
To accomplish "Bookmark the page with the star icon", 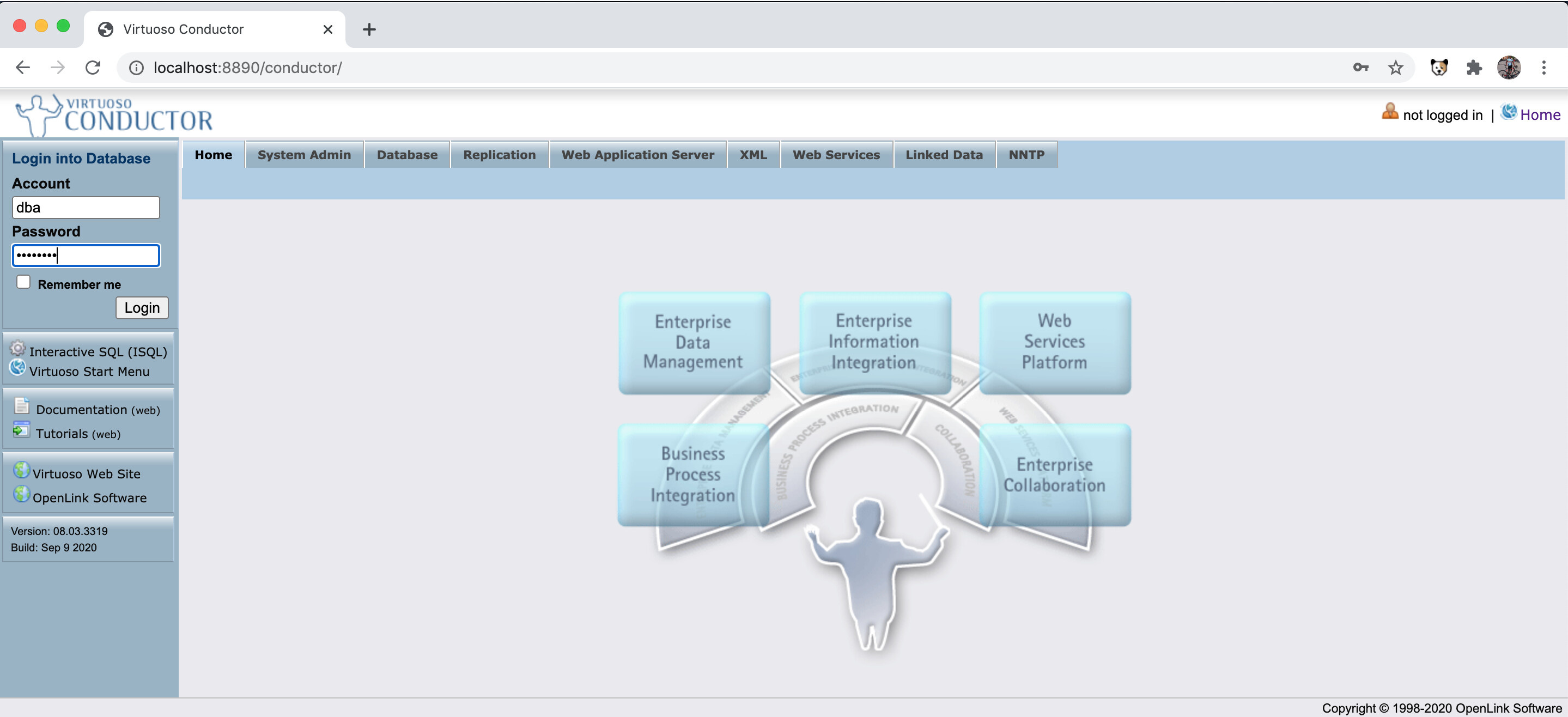I will click(1395, 68).
